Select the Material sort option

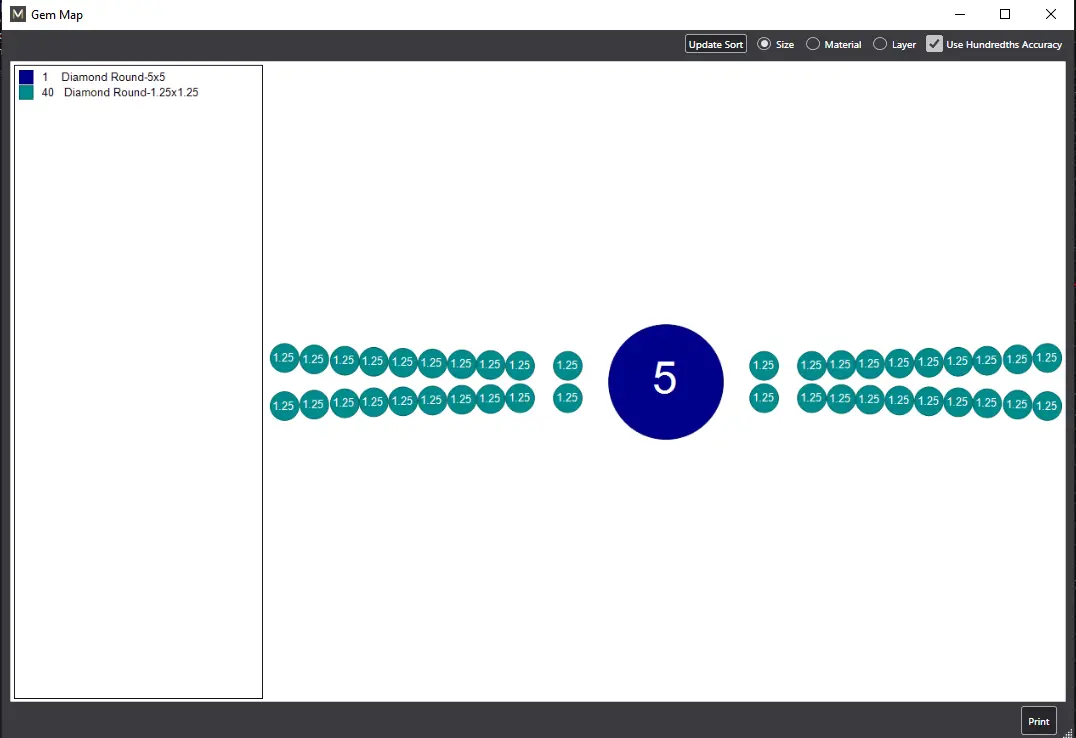click(x=813, y=44)
